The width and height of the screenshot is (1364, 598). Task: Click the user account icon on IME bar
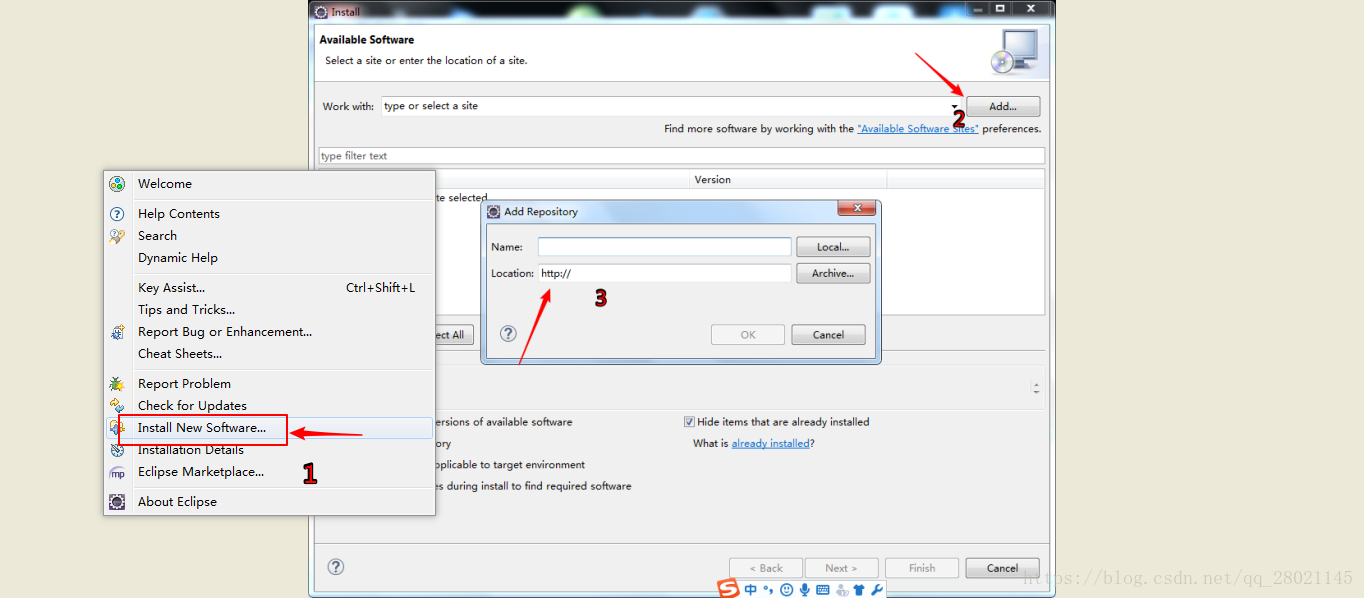pos(842,590)
